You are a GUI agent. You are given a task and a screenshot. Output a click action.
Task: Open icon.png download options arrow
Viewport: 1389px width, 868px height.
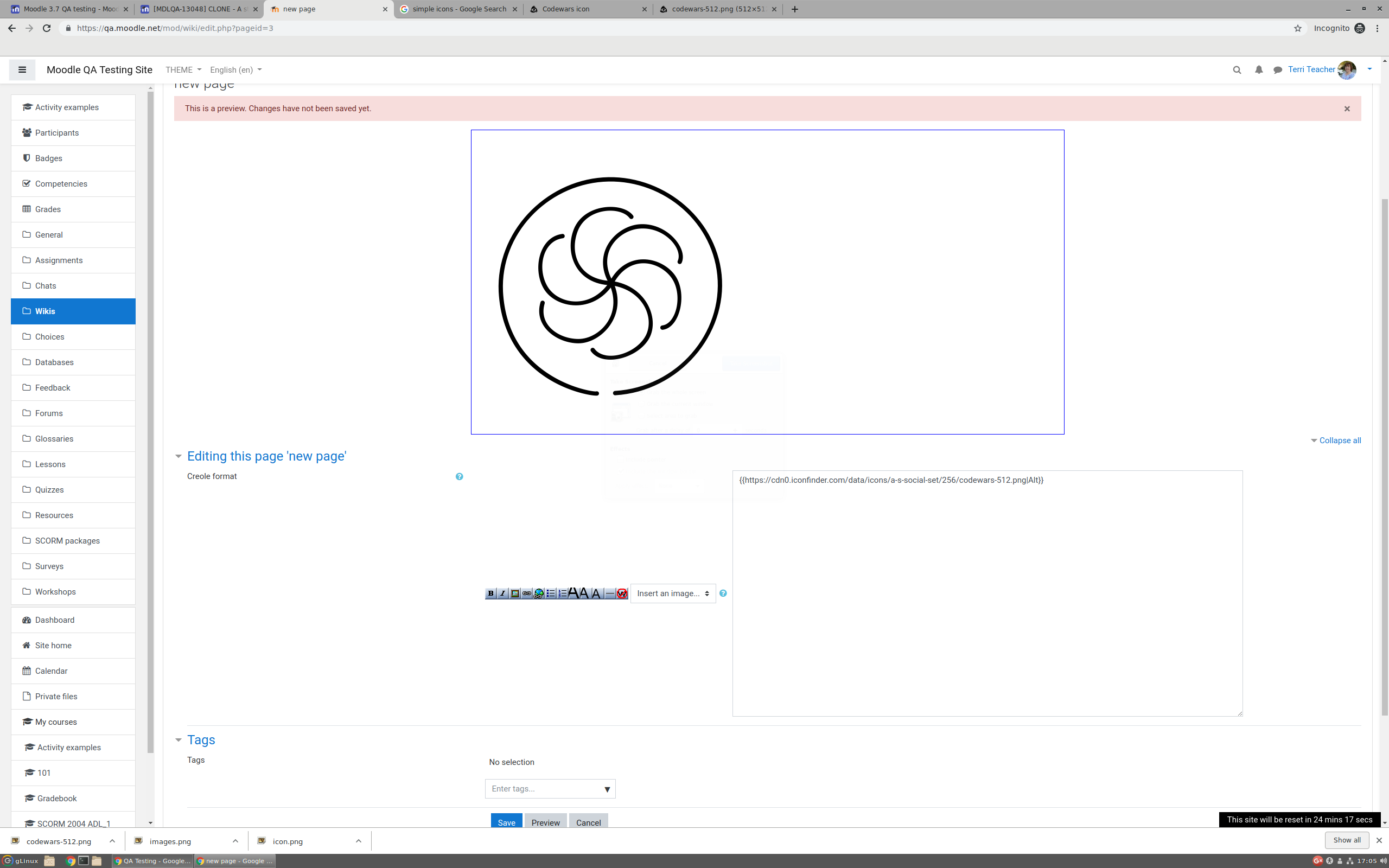(359, 841)
